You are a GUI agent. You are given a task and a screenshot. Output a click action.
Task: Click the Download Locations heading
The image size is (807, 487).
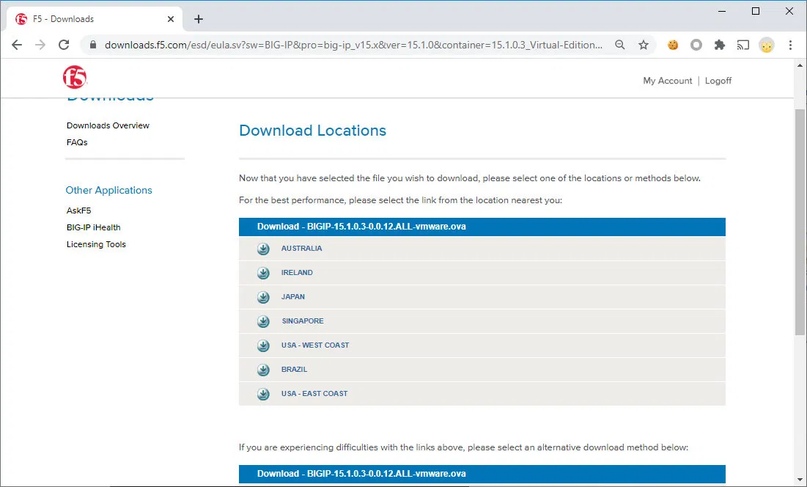pyautogui.click(x=312, y=131)
